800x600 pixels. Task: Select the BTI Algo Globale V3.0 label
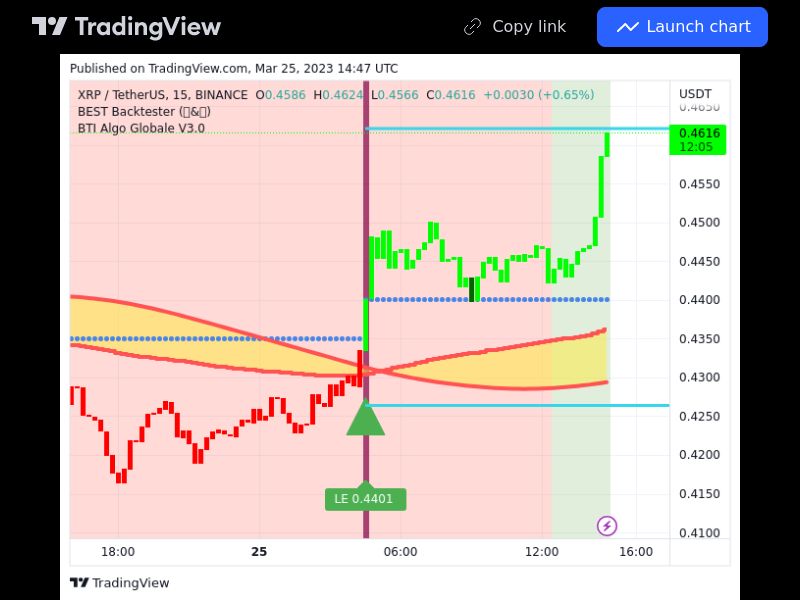click(x=141, y=128)
